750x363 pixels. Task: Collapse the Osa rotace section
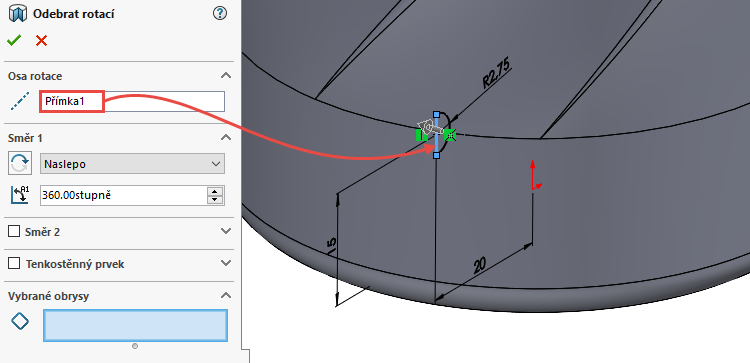[226, 76]
